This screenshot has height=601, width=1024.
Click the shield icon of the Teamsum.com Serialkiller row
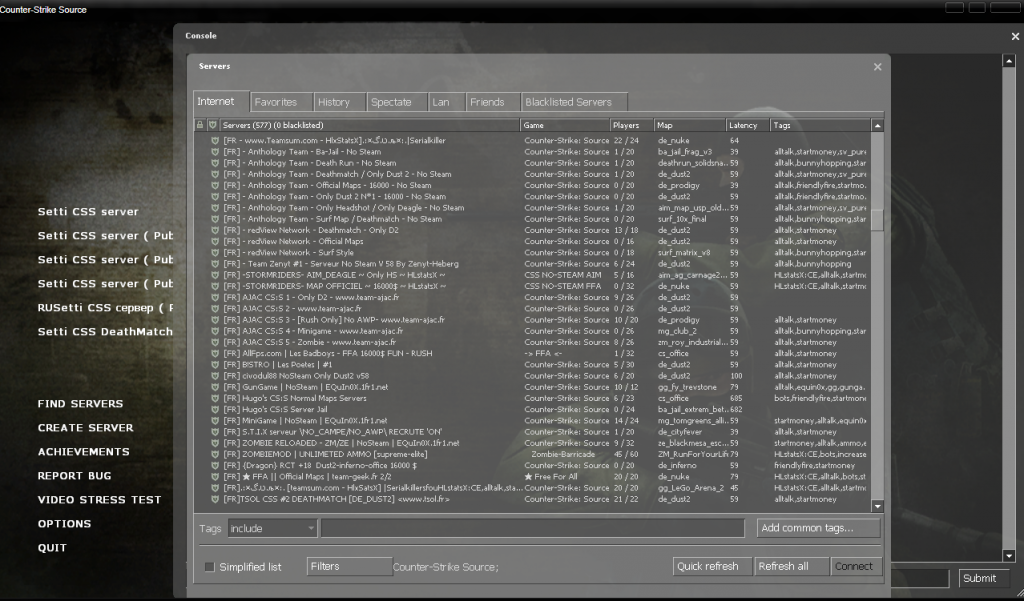pos(215,140)
